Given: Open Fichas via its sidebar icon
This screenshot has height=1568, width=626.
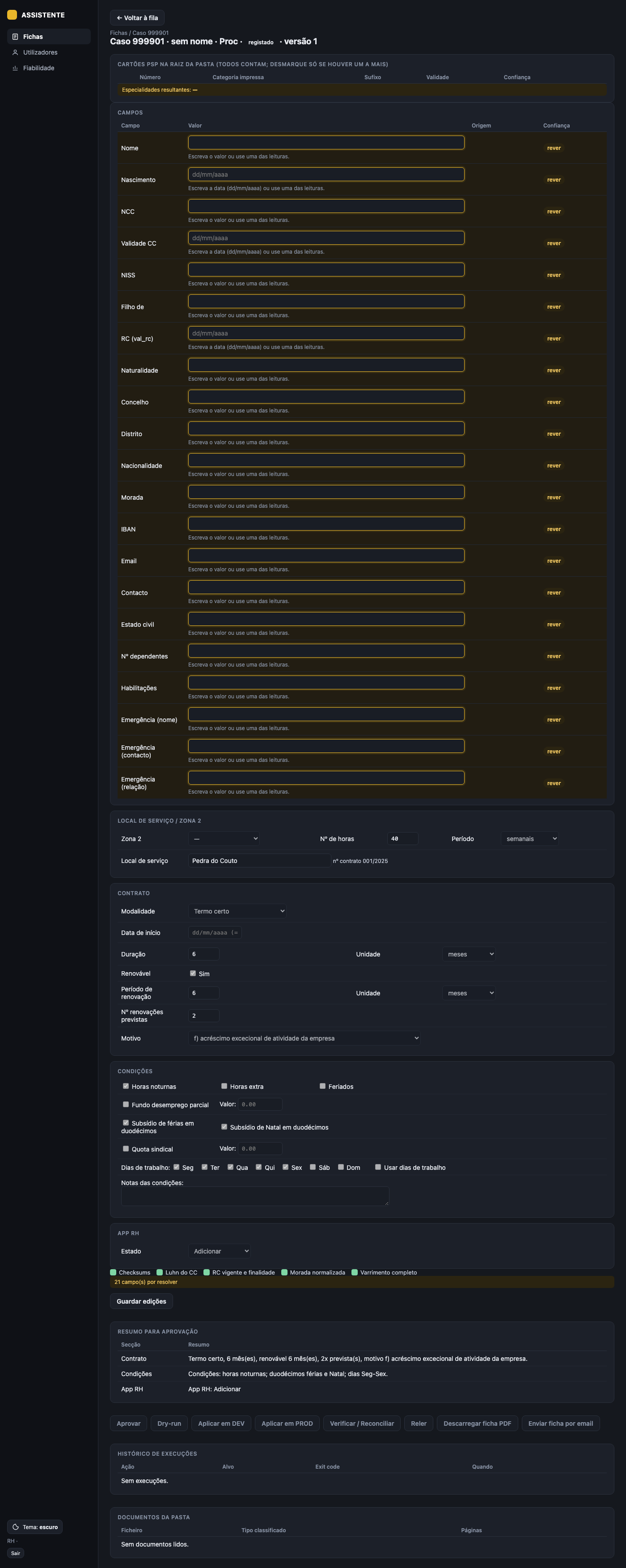Looking at the screenshot, I should coord(15,37).
